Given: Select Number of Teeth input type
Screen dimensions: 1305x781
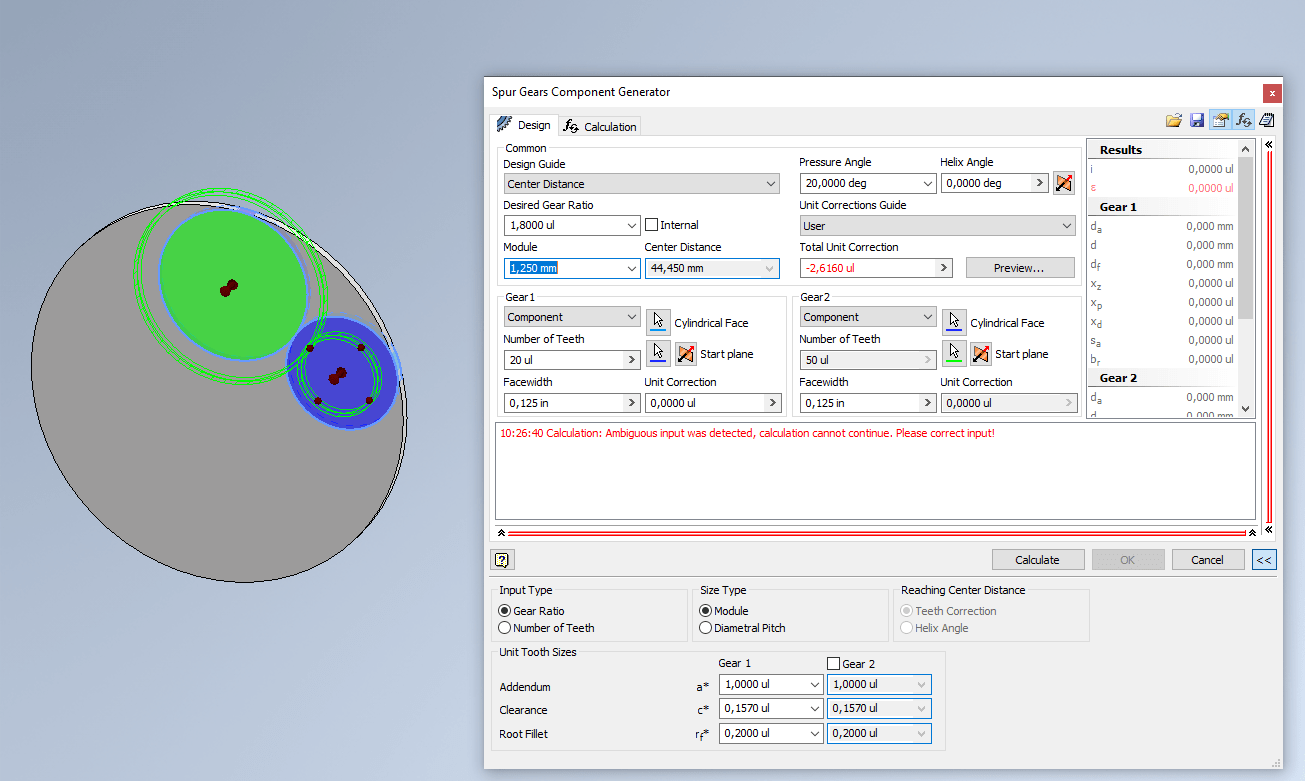Looking at the screenshot, I should [504, 628].
